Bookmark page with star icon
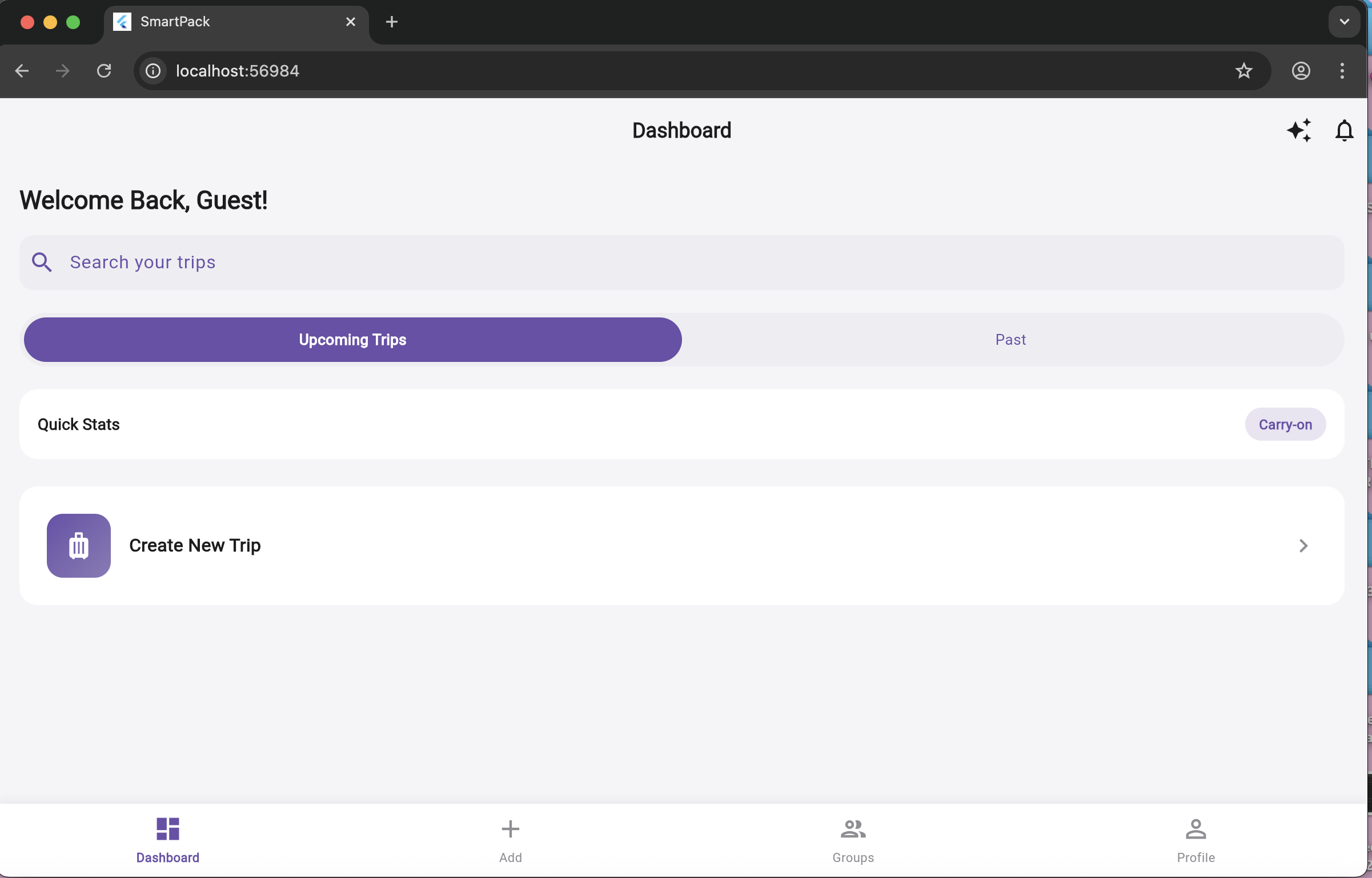Screen dimensions: 1372x878 1243,71
